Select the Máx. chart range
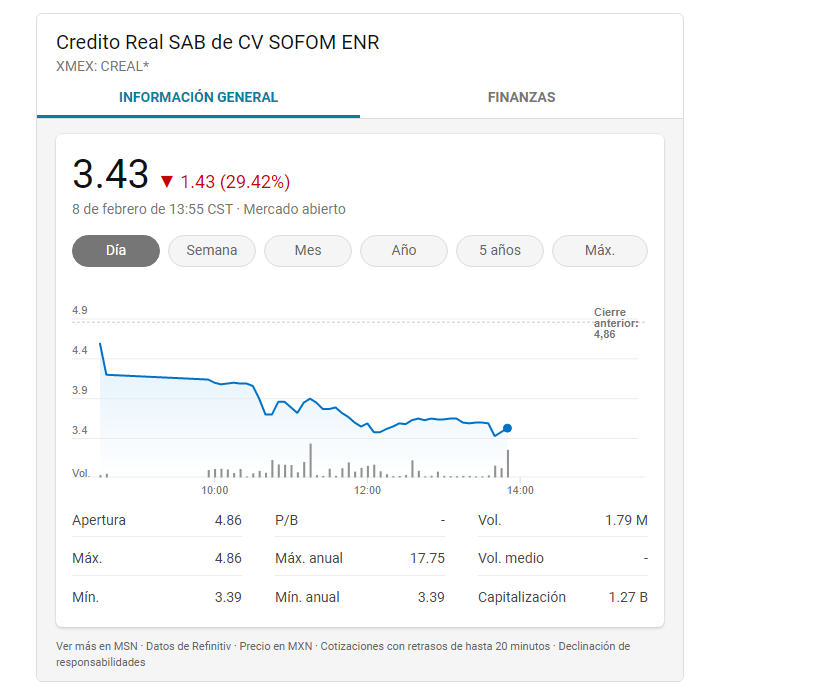831x689 pixels. tap(599, 251)
